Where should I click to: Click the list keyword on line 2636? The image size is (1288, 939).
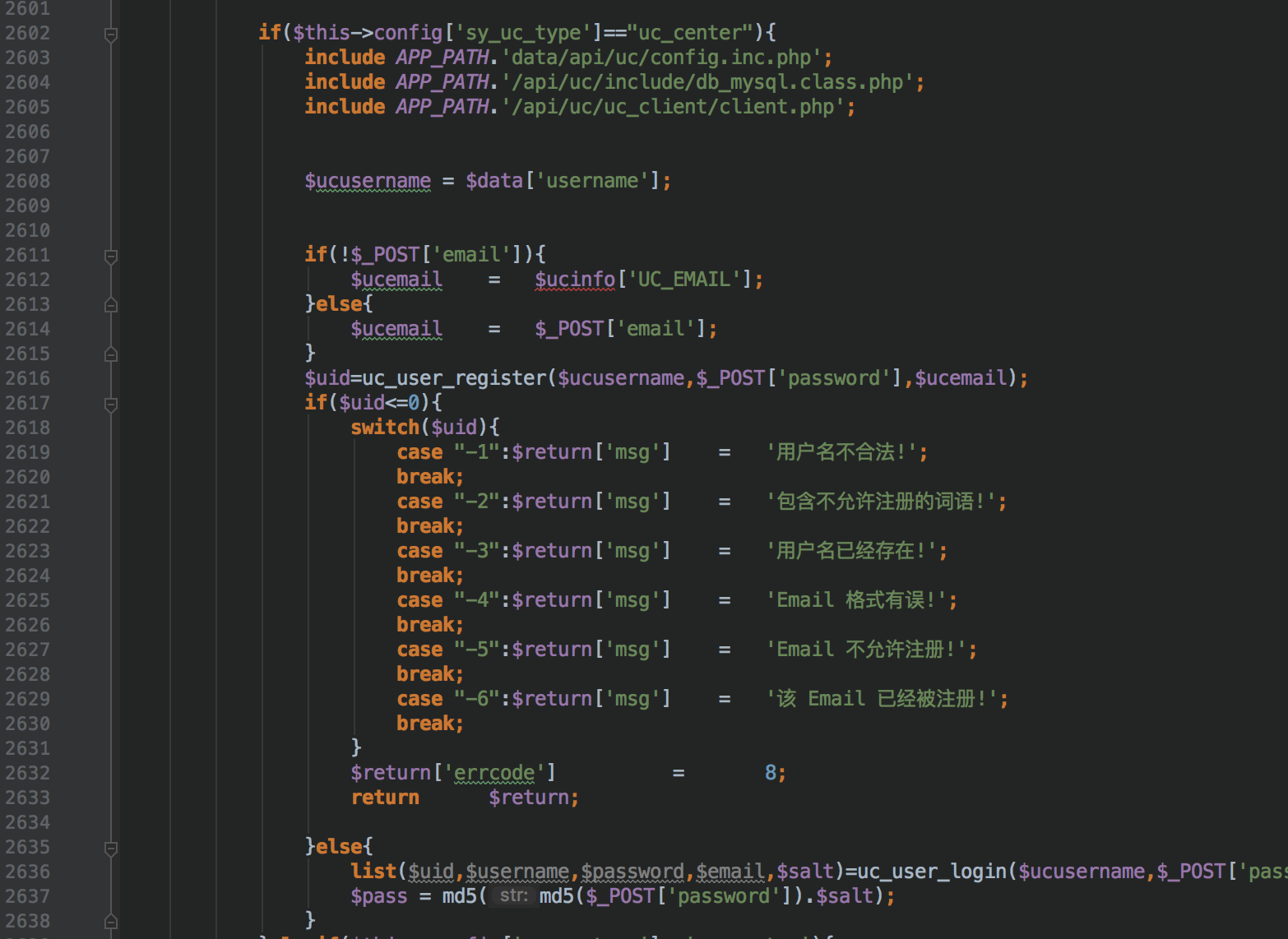click(373, 872)
